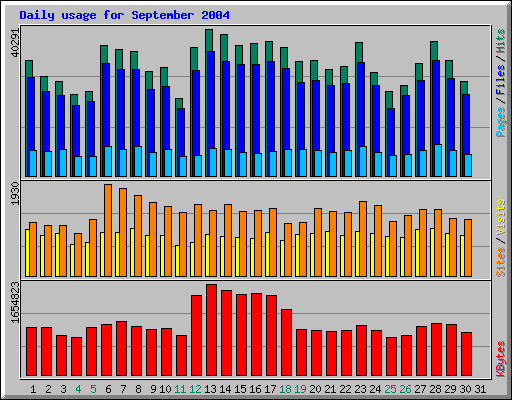Click the "Daily usage for September 2004" title

tap(124, 15)
